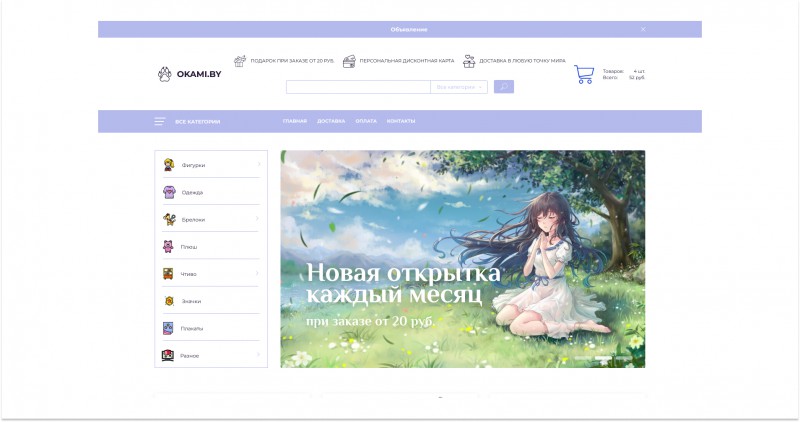The image size is (800, 422).
Task: Open the Одежда category link
Action: (192, 193)
